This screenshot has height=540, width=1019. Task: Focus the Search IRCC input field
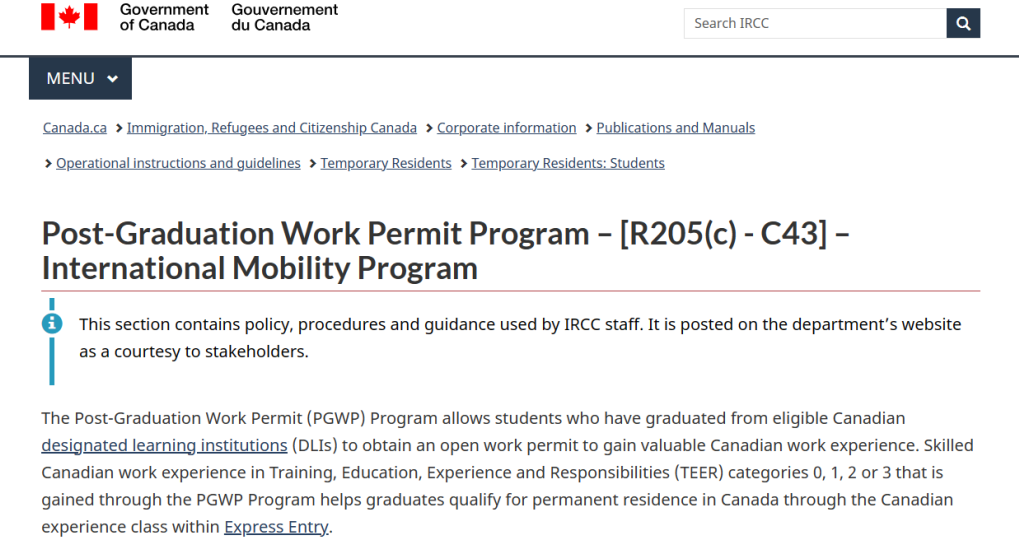[814, 23]
